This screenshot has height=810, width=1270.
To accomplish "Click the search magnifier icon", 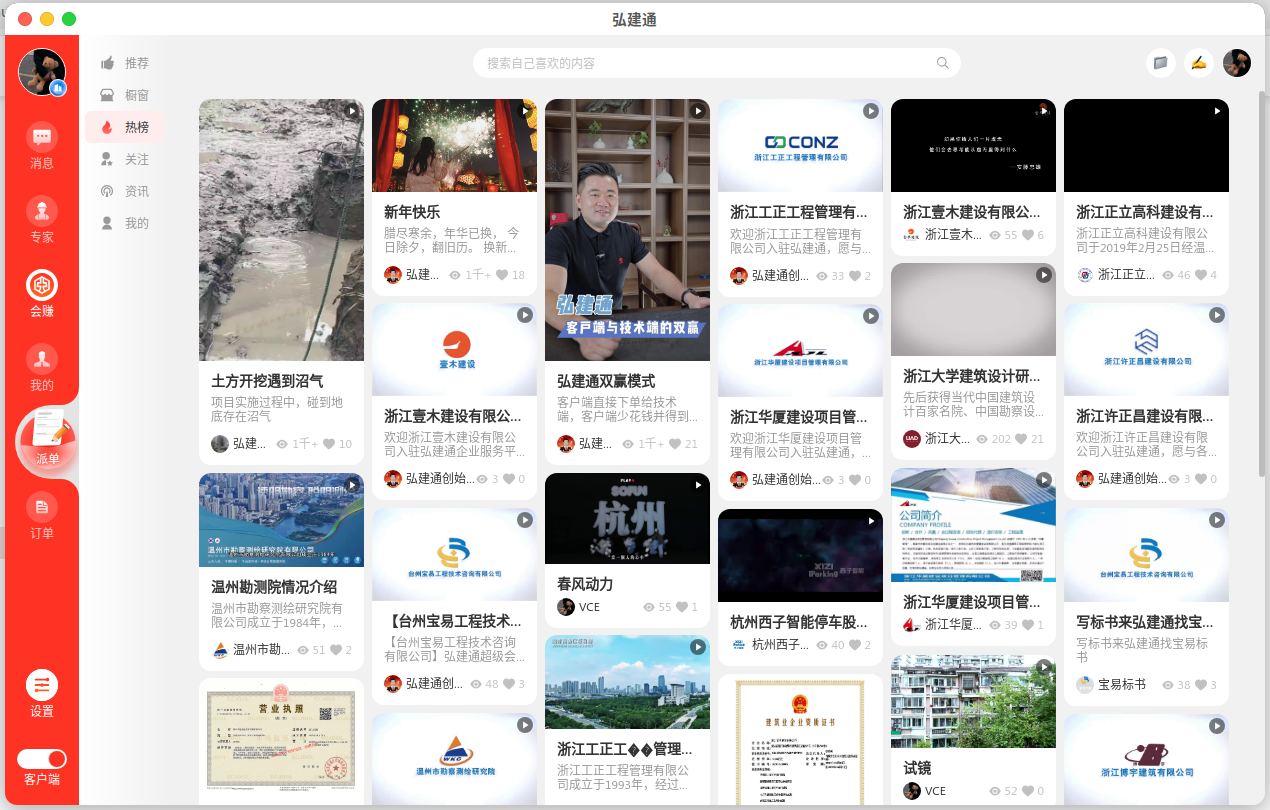I will (x=942, y=63).
